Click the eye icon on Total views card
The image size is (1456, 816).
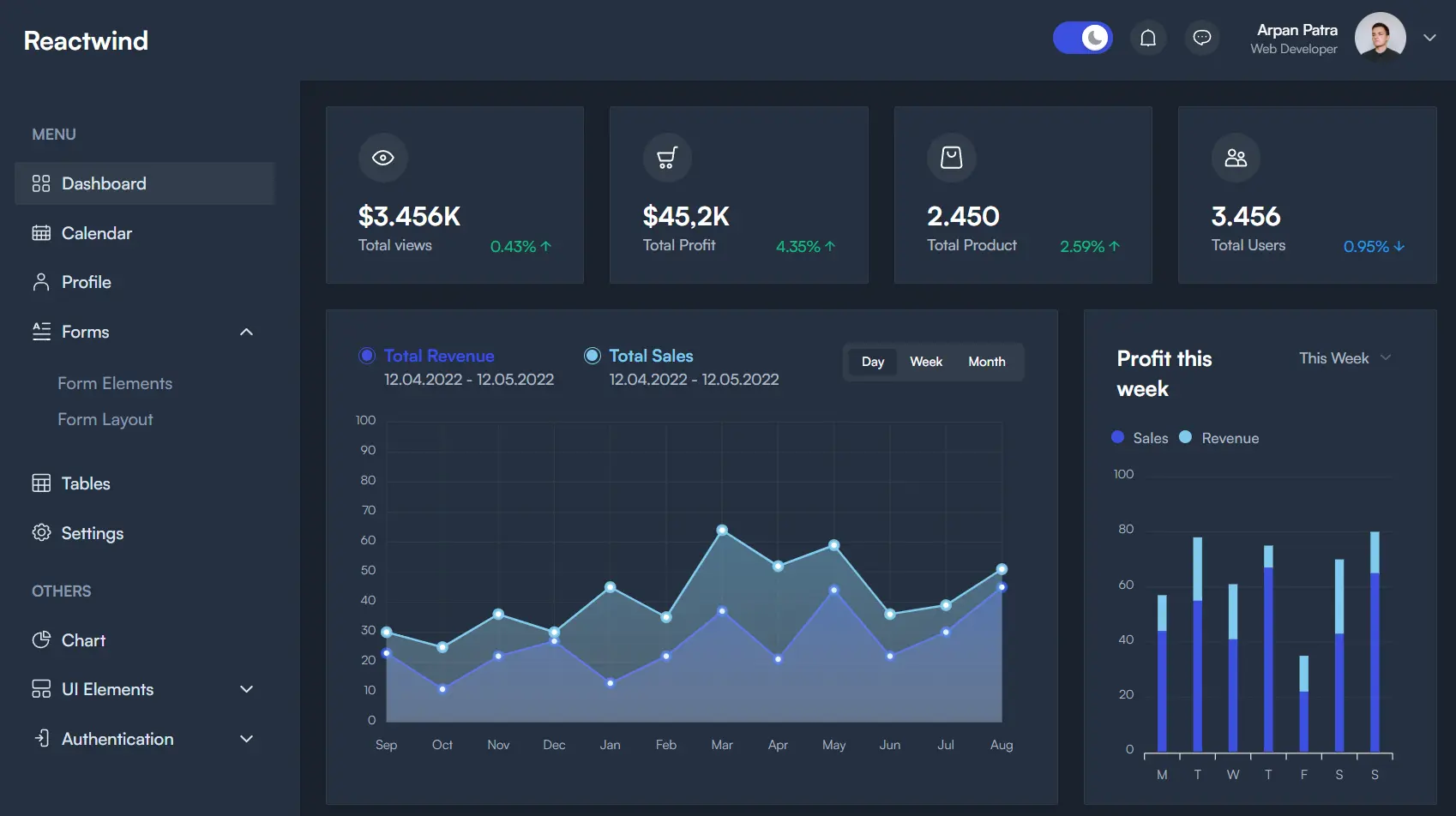(383, 158)
